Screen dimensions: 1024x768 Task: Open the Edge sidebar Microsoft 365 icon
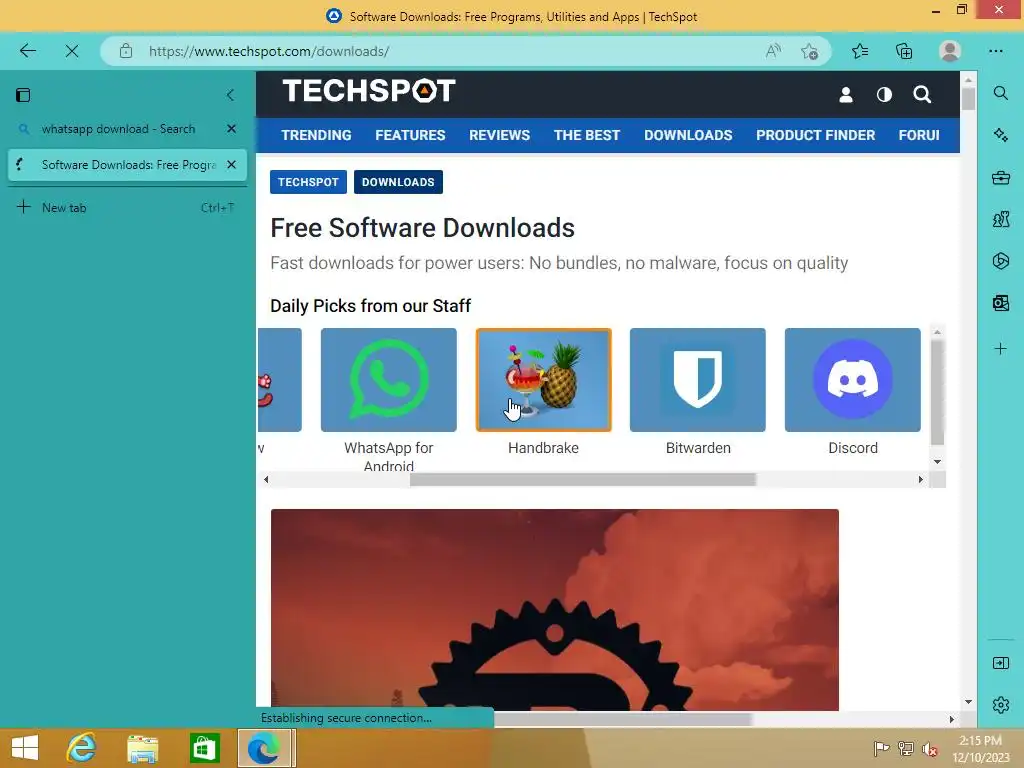(x=1000, y=261)
